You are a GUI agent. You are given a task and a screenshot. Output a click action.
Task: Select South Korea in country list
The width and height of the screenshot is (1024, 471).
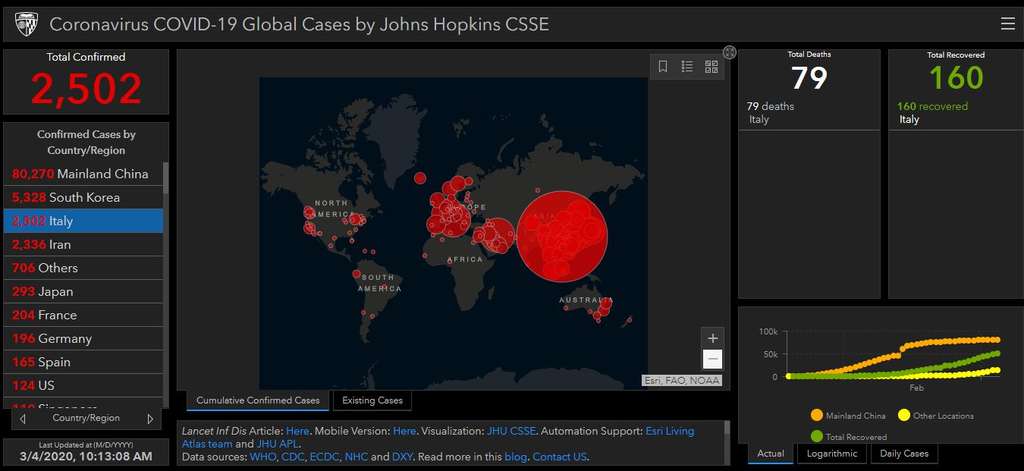(84, 197)
